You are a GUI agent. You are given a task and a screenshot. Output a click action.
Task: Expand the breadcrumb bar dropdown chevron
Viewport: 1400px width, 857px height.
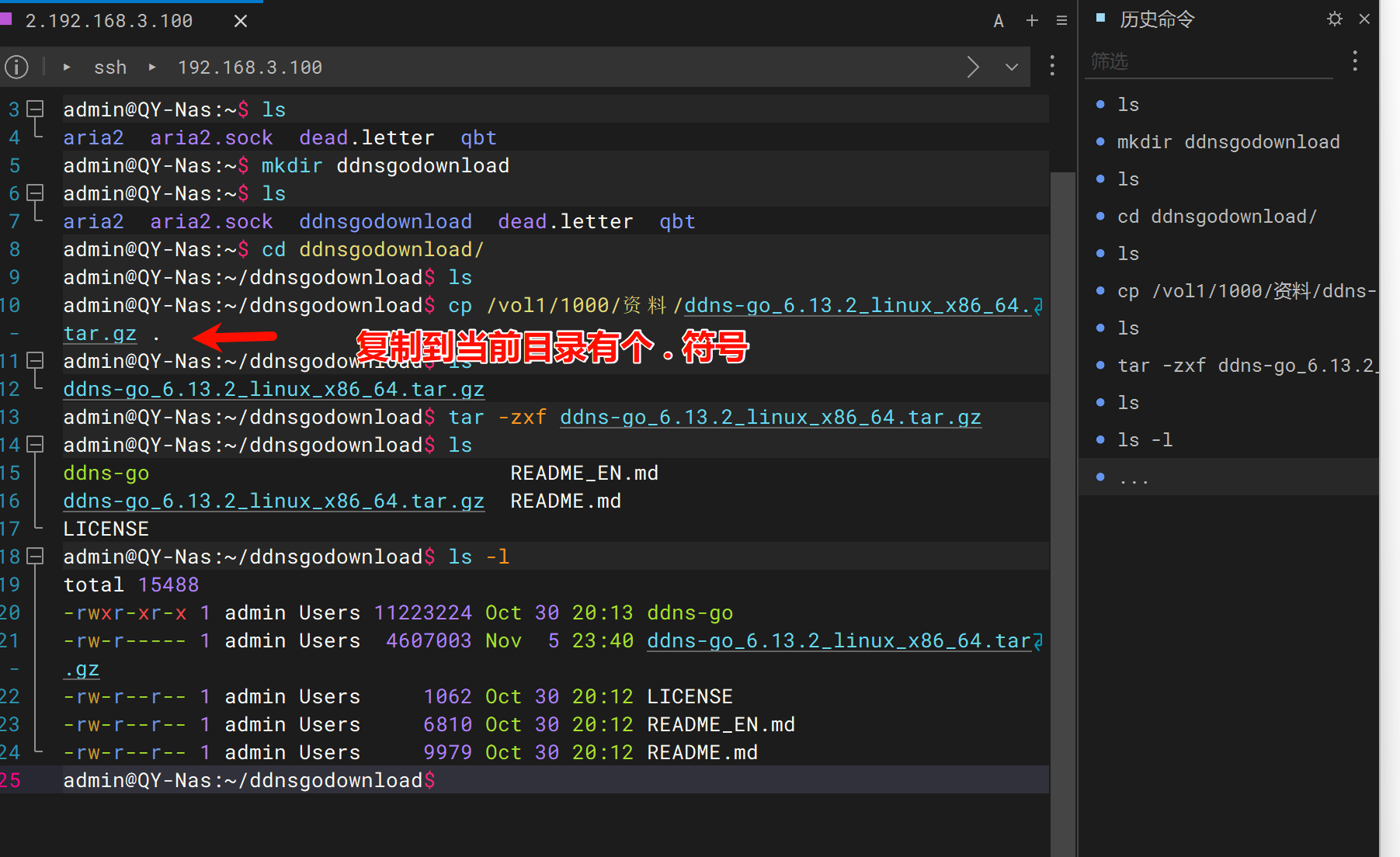(1011, 68)
